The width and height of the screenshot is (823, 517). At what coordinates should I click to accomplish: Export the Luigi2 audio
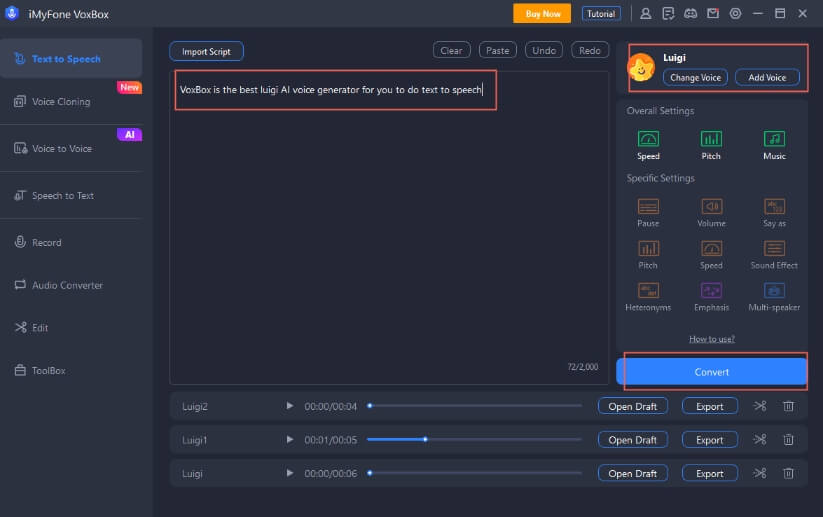coord(710,406)
